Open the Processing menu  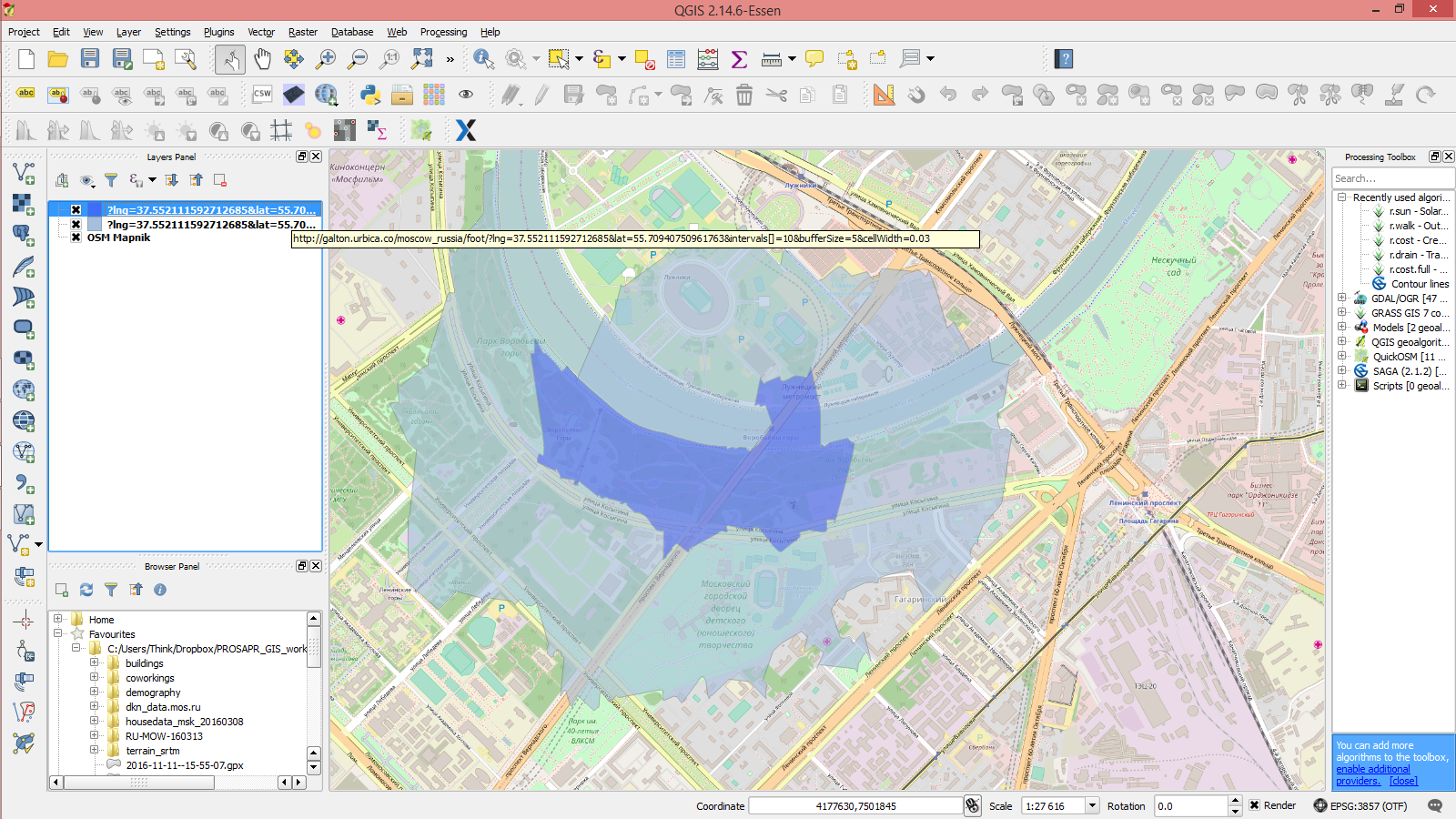point(443,32)
